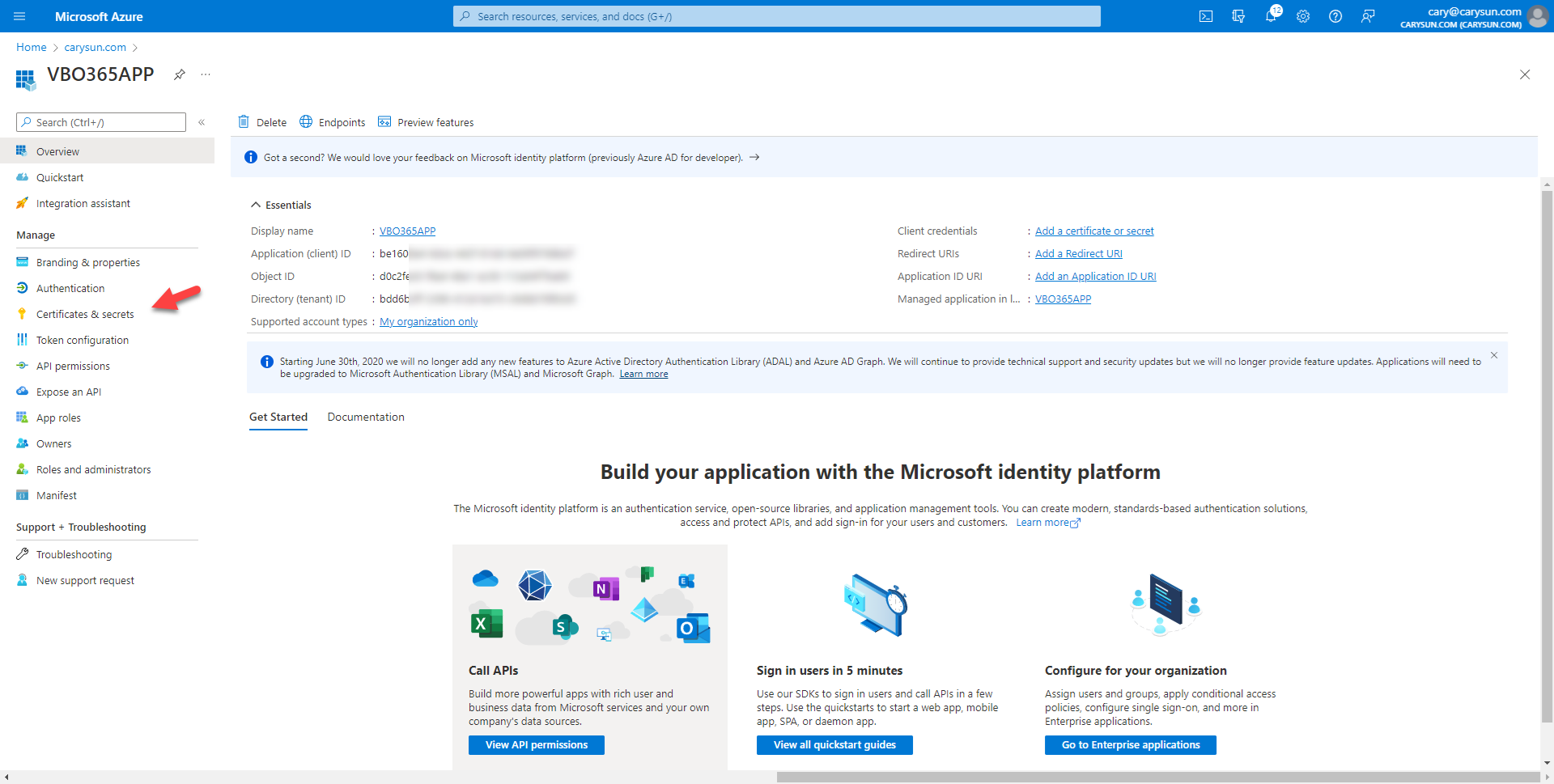
Task: Open Preview features from the toolbar
Action: [x=426, y=122]
